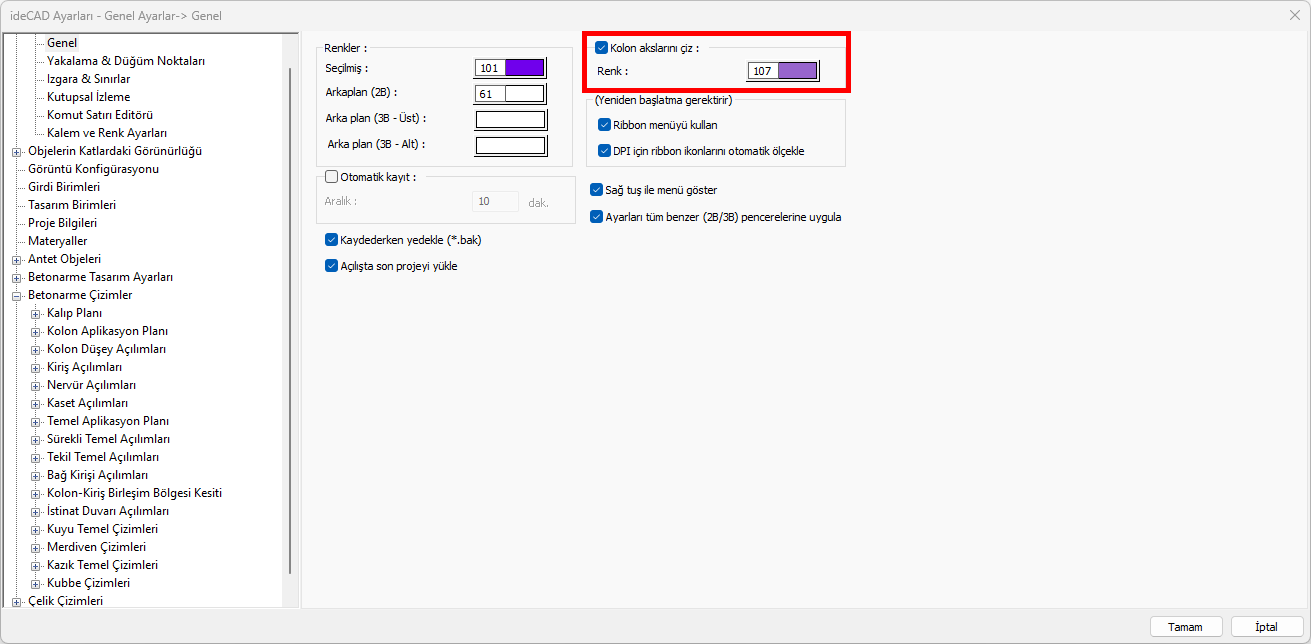Pick Arka plan (3B - Alt) color
Screen dimensions: 1311x644
click(510, 146)
